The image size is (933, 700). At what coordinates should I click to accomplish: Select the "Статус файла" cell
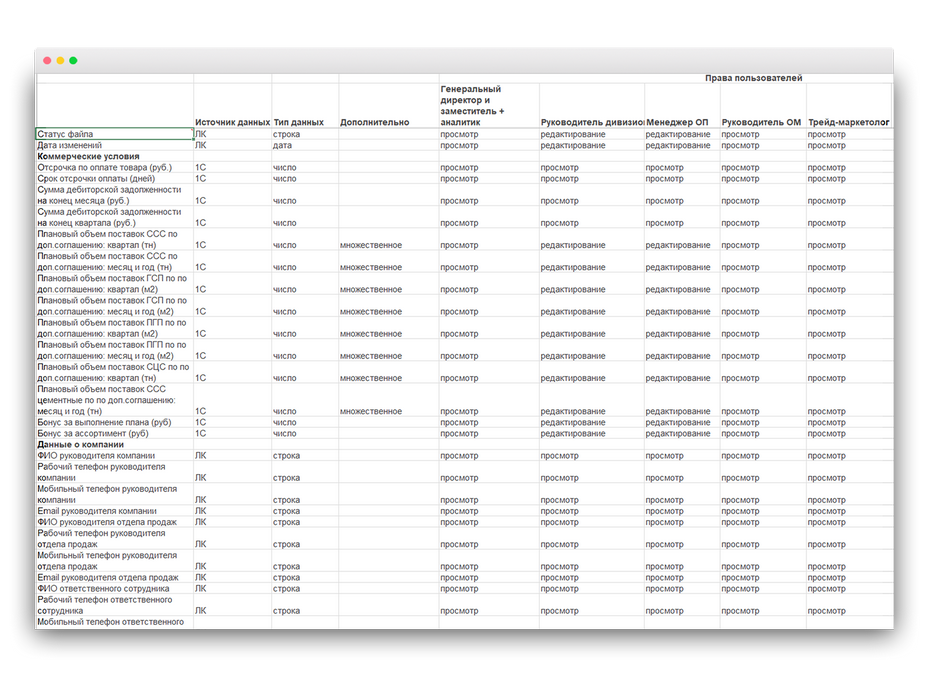[114, 134]
